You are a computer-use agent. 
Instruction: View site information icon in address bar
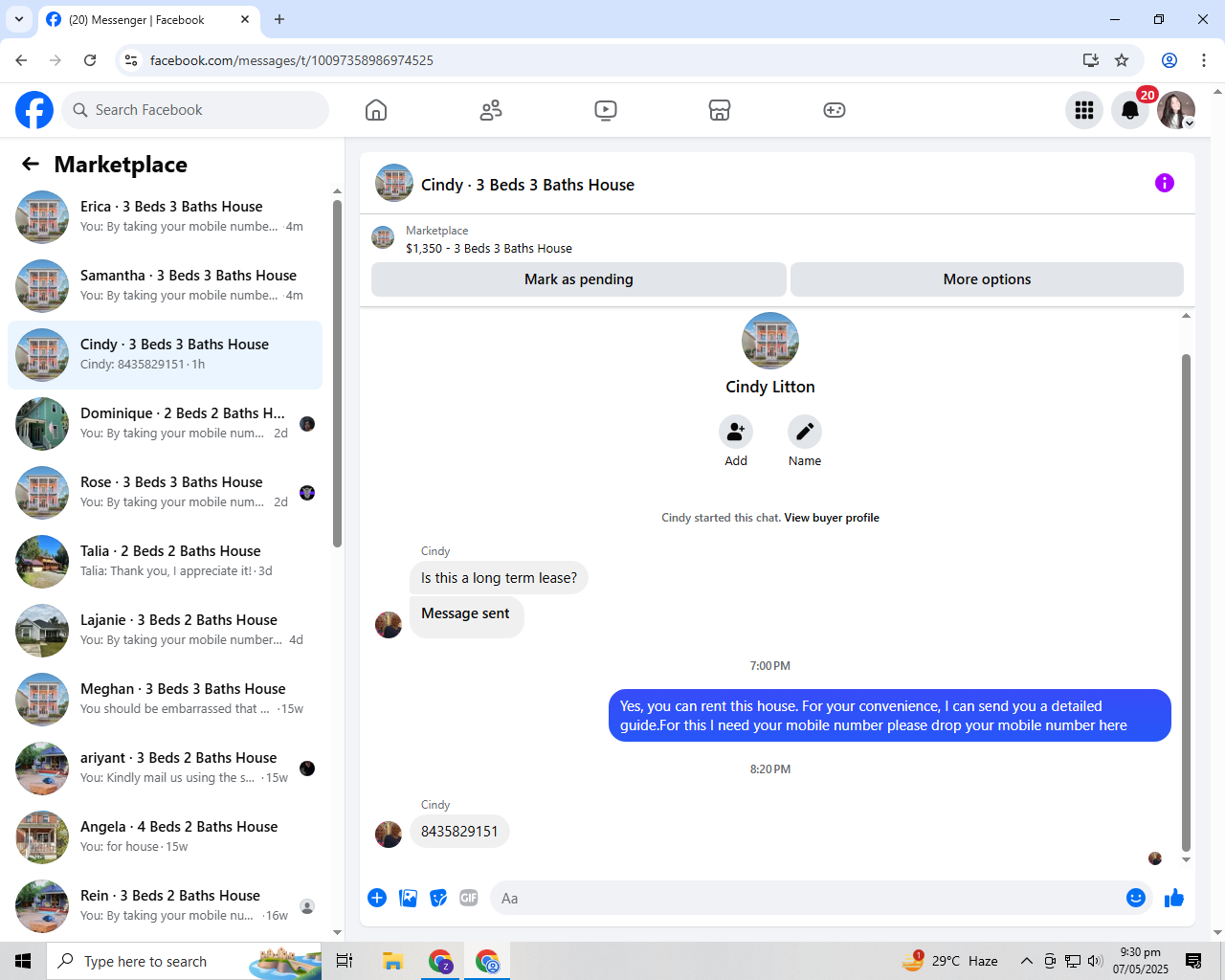pos(132,60)
